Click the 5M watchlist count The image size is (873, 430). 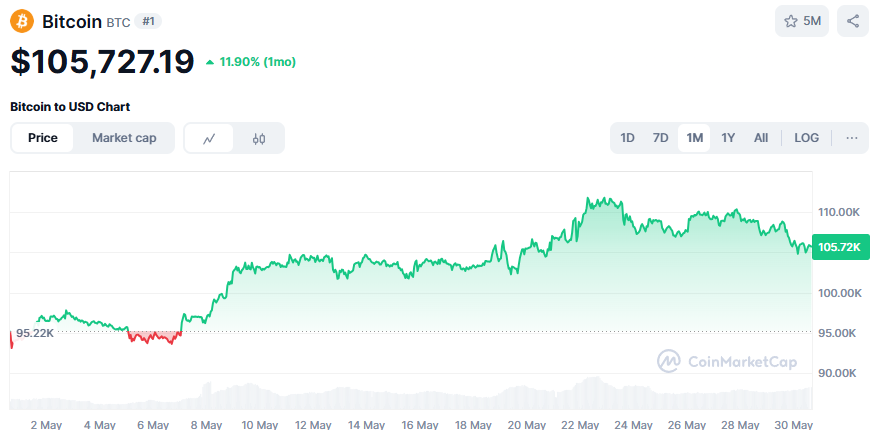click(812, 21)
